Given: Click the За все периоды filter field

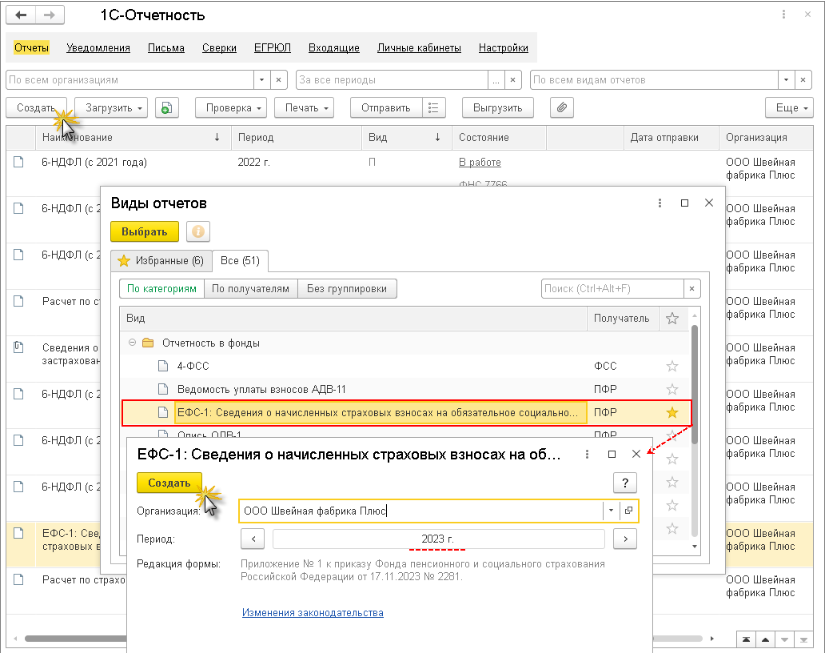Looking at the screenshot, I should click(392, 80).
